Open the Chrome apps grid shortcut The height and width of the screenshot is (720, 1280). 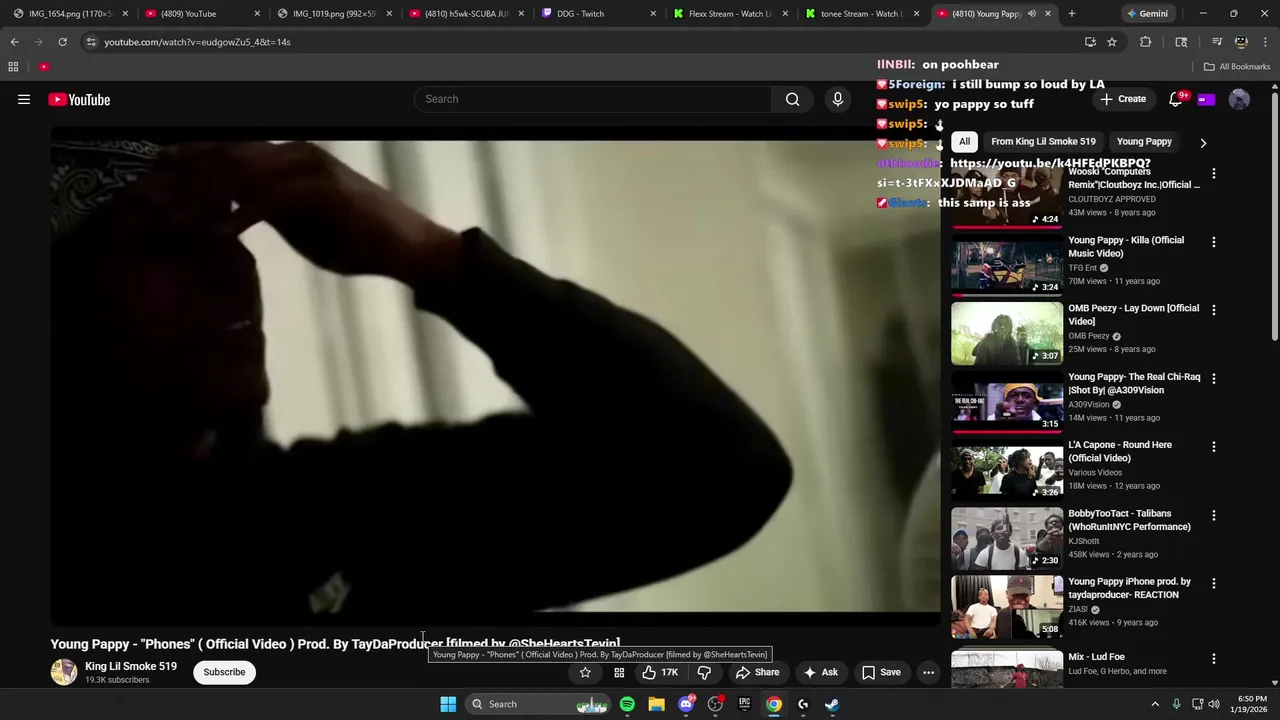pyautogui.click(x=13, y=67)
